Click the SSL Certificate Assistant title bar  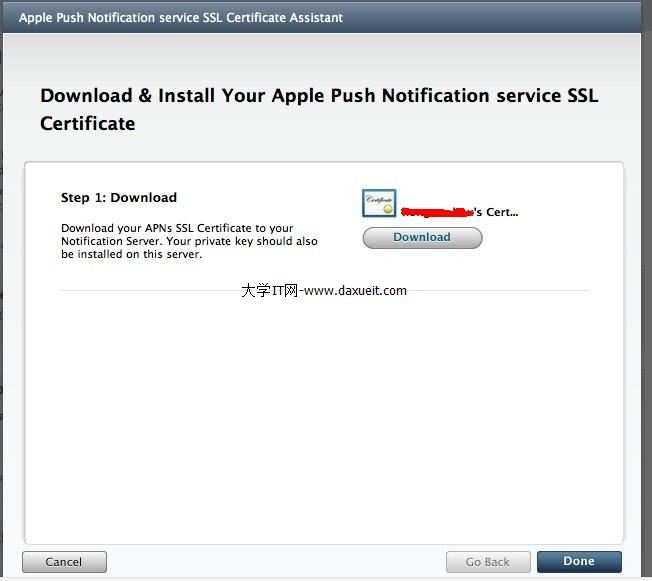(x=181, y=18)
